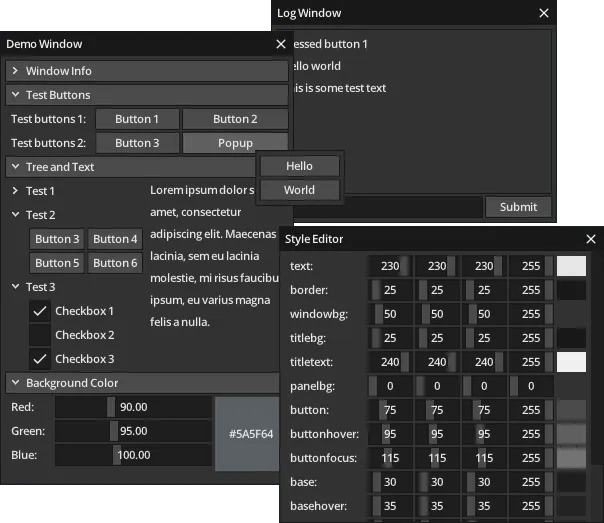Click the text row color swatch

pos(571,266)
